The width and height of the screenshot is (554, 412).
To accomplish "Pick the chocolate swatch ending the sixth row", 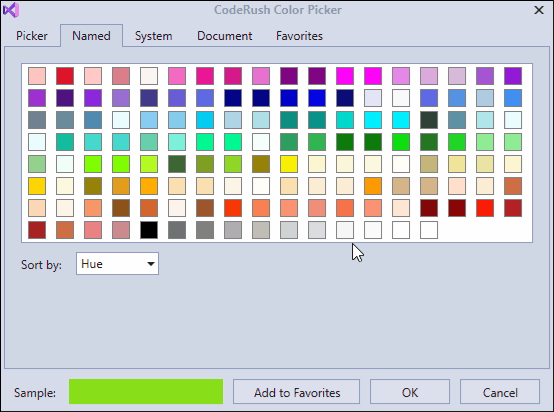I will [x=513, y=186].
